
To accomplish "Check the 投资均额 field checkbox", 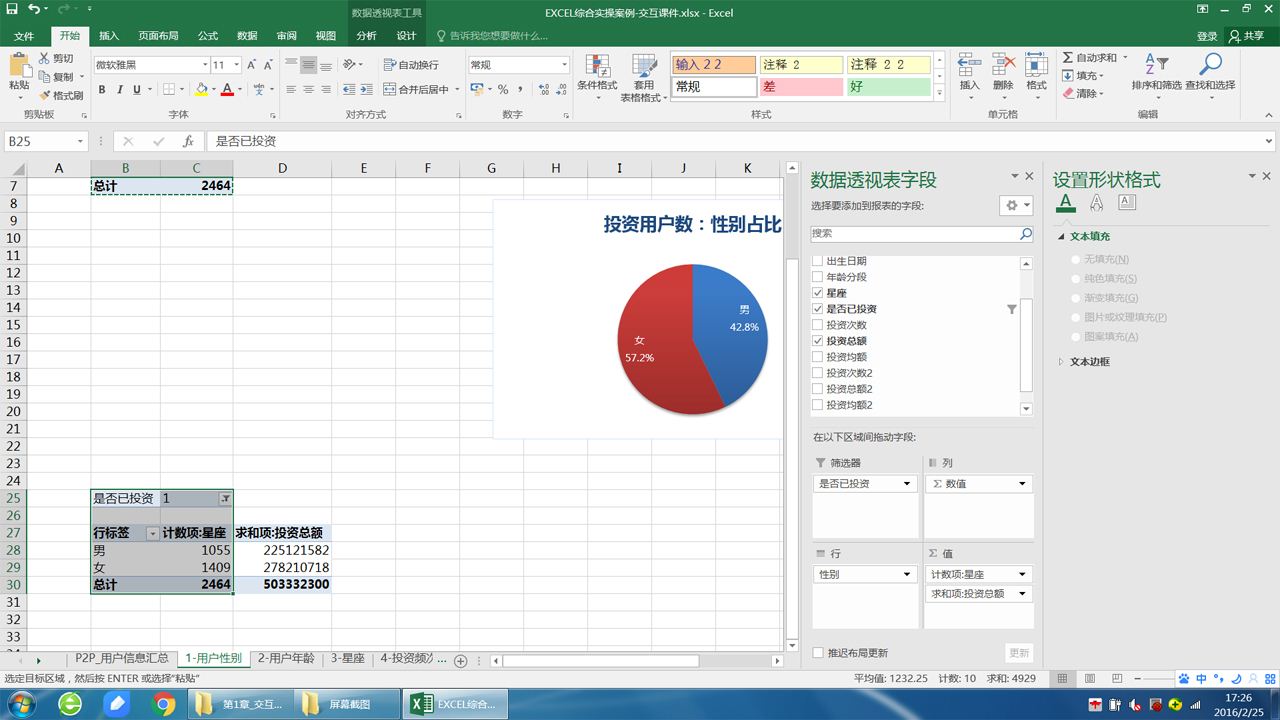I will pos(818,357).
